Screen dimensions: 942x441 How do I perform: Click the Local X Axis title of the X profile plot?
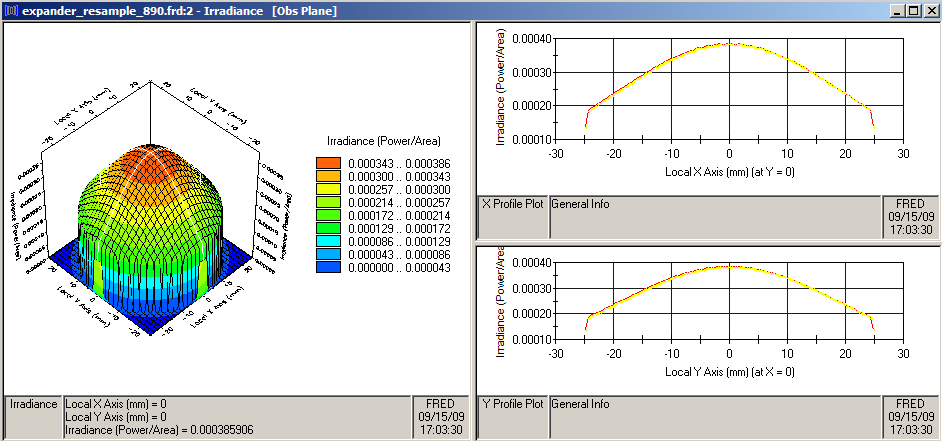(x=729, y=172)
